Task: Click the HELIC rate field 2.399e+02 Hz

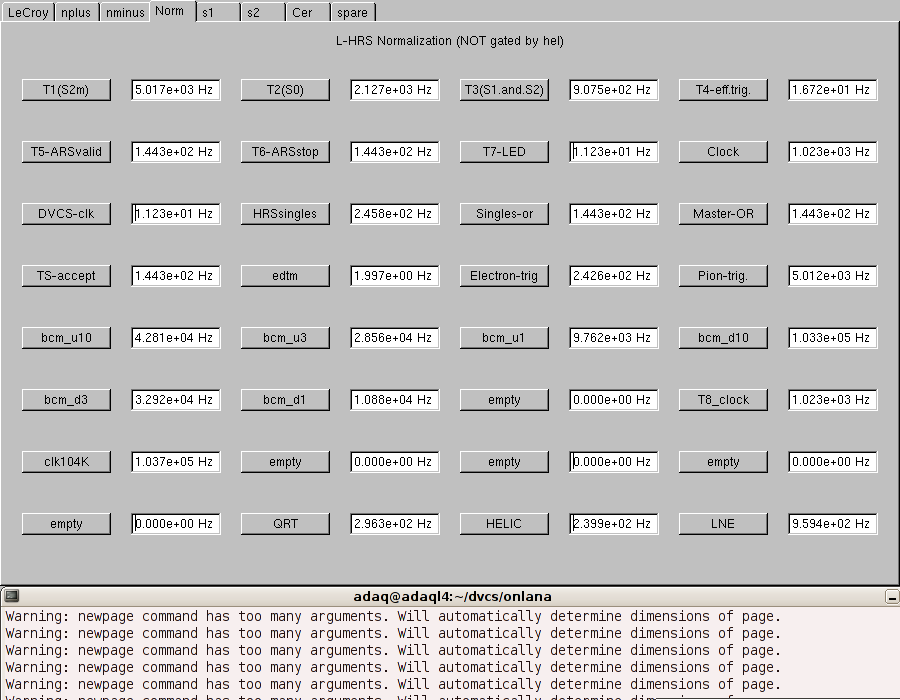Action: (x=614, y=524)
